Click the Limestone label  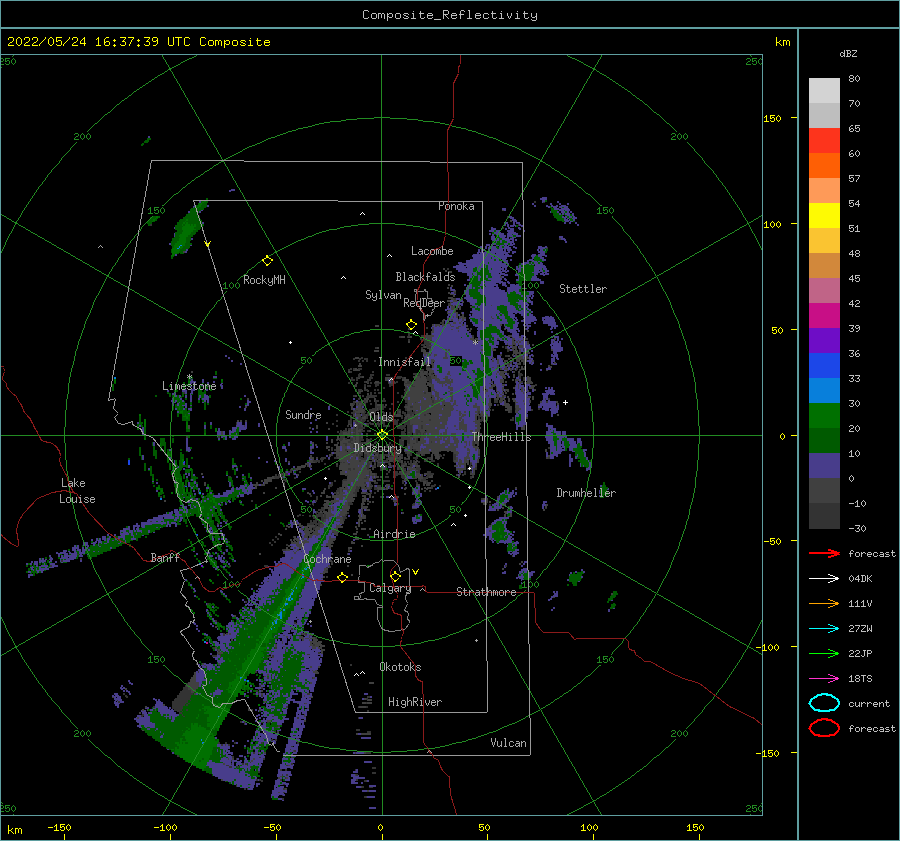(x=189, y=386)
